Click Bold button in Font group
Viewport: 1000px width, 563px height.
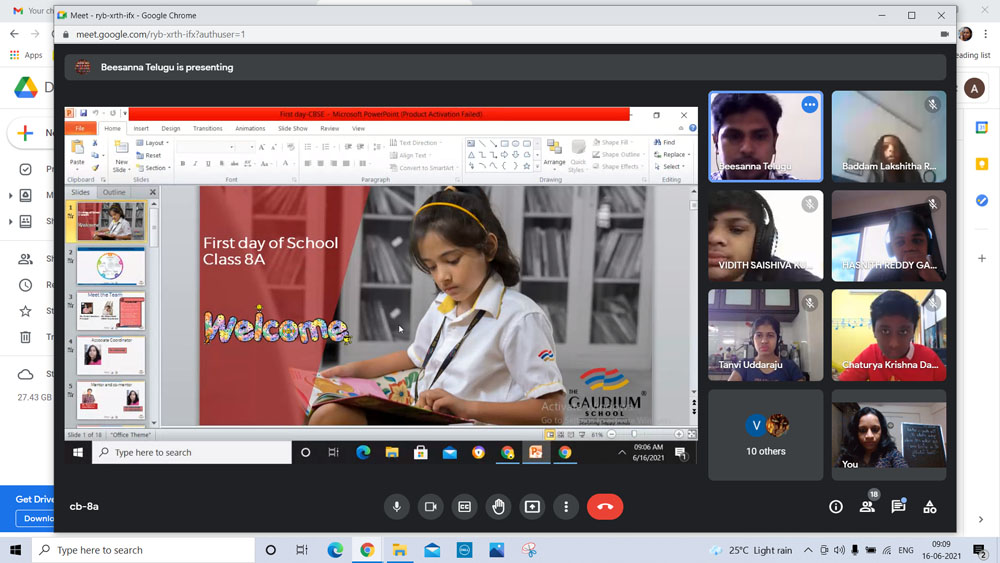click(182, 164)
